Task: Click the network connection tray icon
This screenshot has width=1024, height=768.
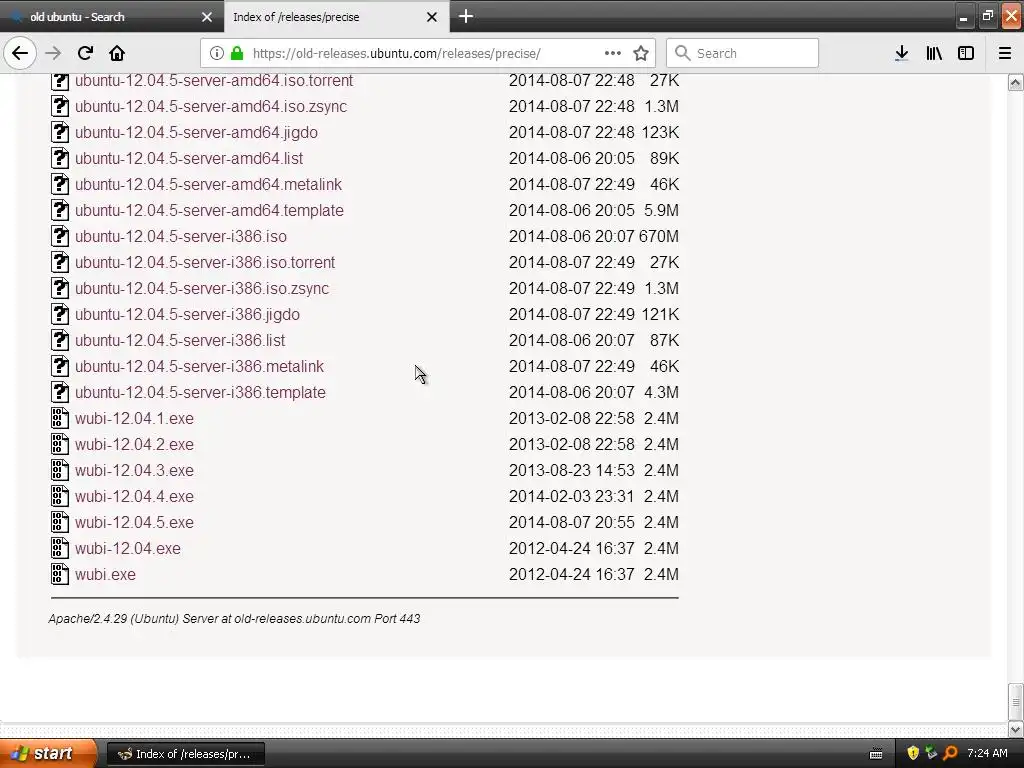Action: pos(931,754)
